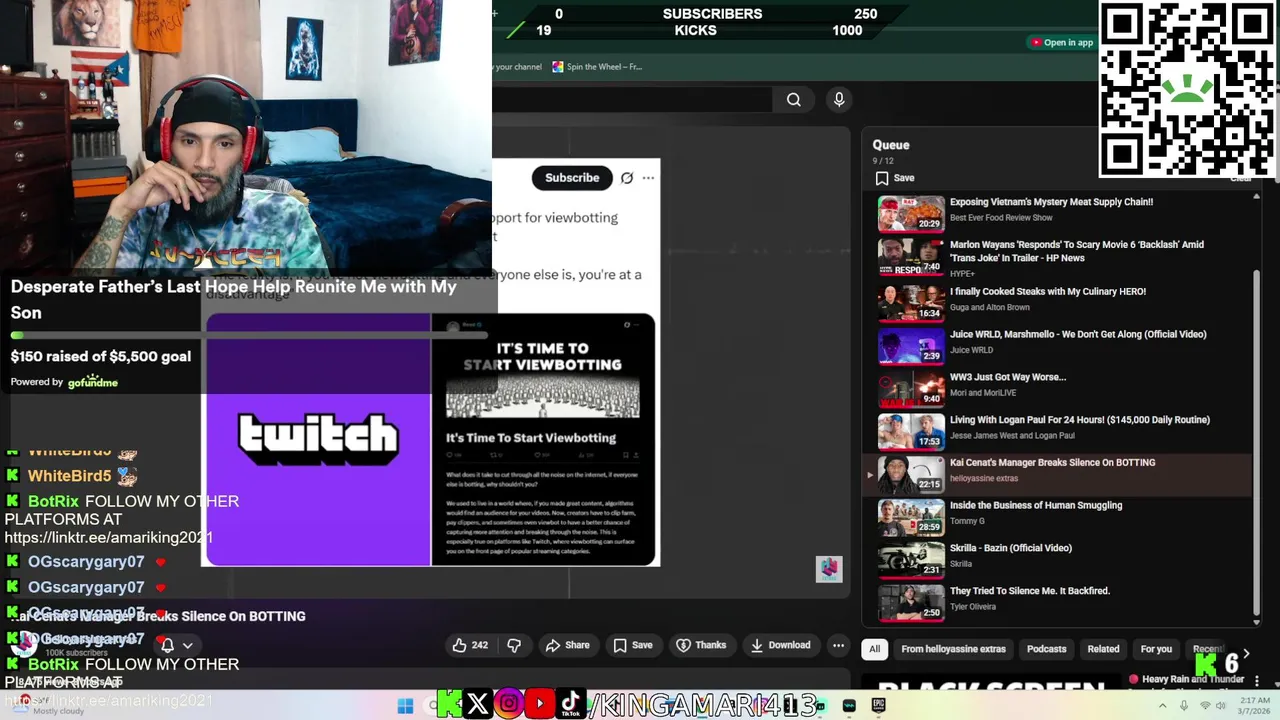The image size is (1280, 720).
Task: Click the Grok icon beside Subscribe
Action: pos(627,178)
